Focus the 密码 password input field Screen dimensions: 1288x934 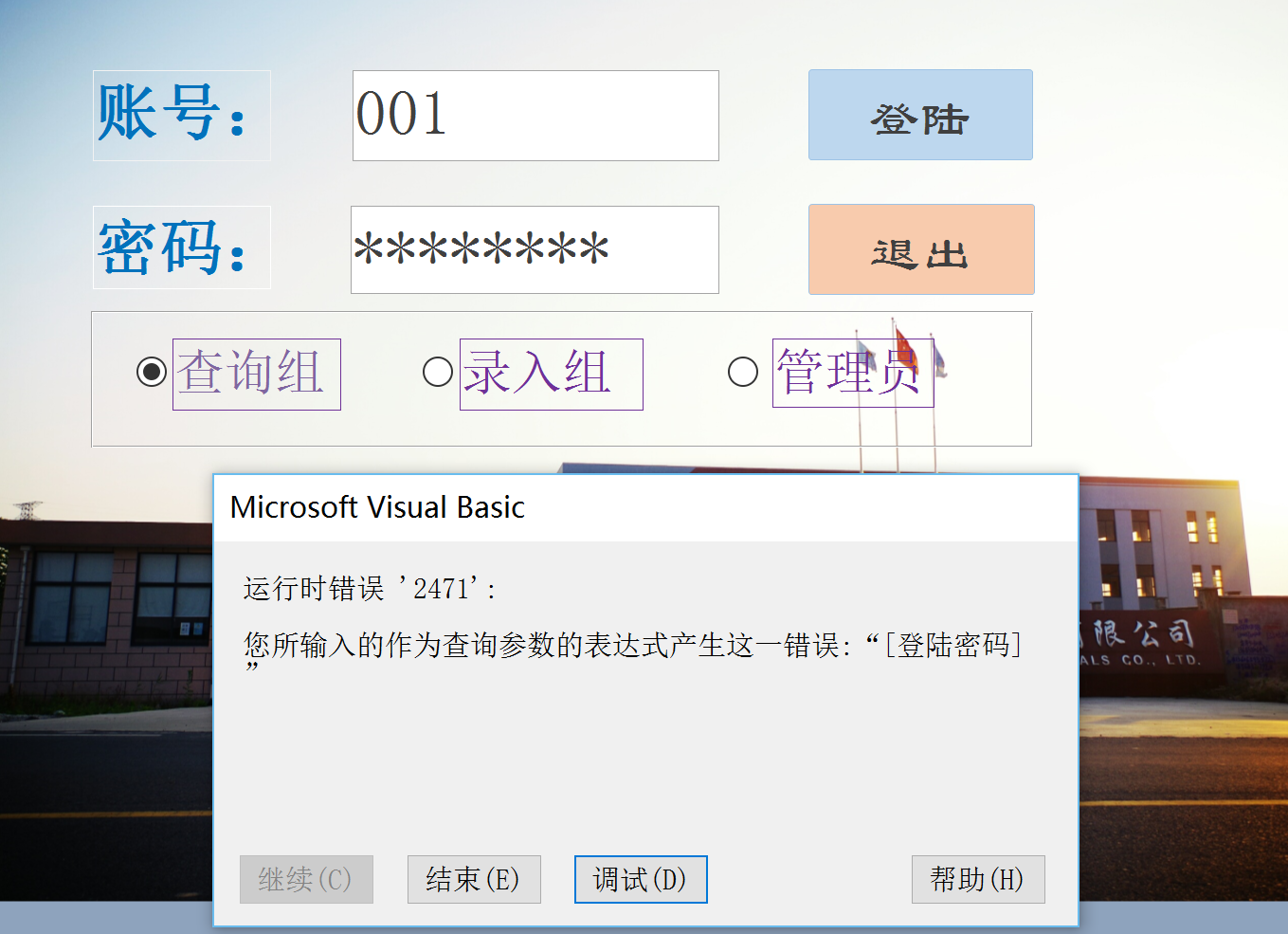click(535, 250)
